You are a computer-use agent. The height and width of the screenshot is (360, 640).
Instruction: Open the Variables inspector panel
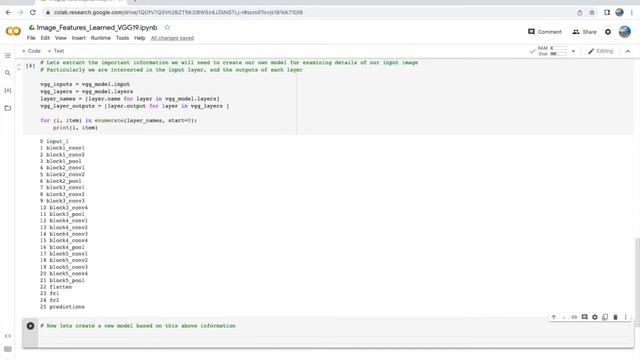point(8,90)
